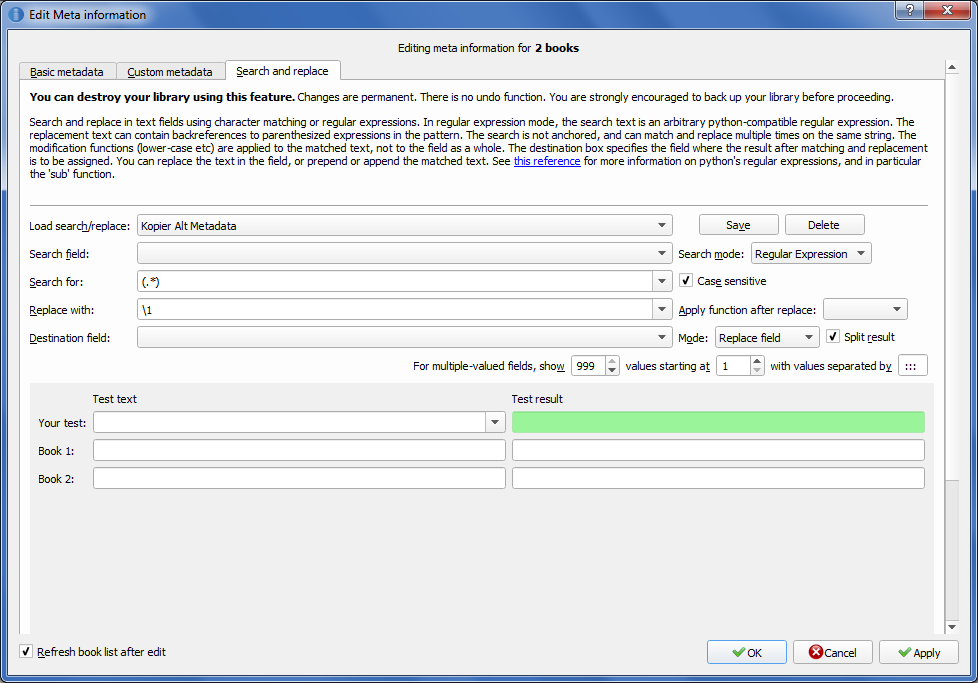The height and width of the screenshot is (683, 978).
Task: Click the Cancel button
Action: [833, 652]
